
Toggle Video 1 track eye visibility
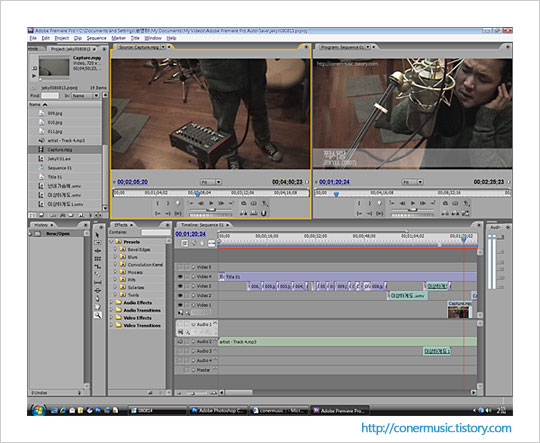[180, 305]
